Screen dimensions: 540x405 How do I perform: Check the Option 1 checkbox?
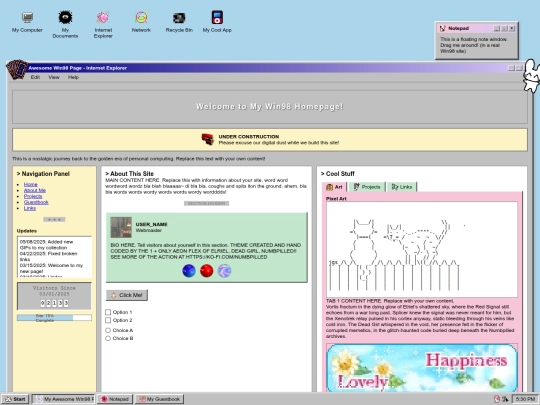(108, 312)
